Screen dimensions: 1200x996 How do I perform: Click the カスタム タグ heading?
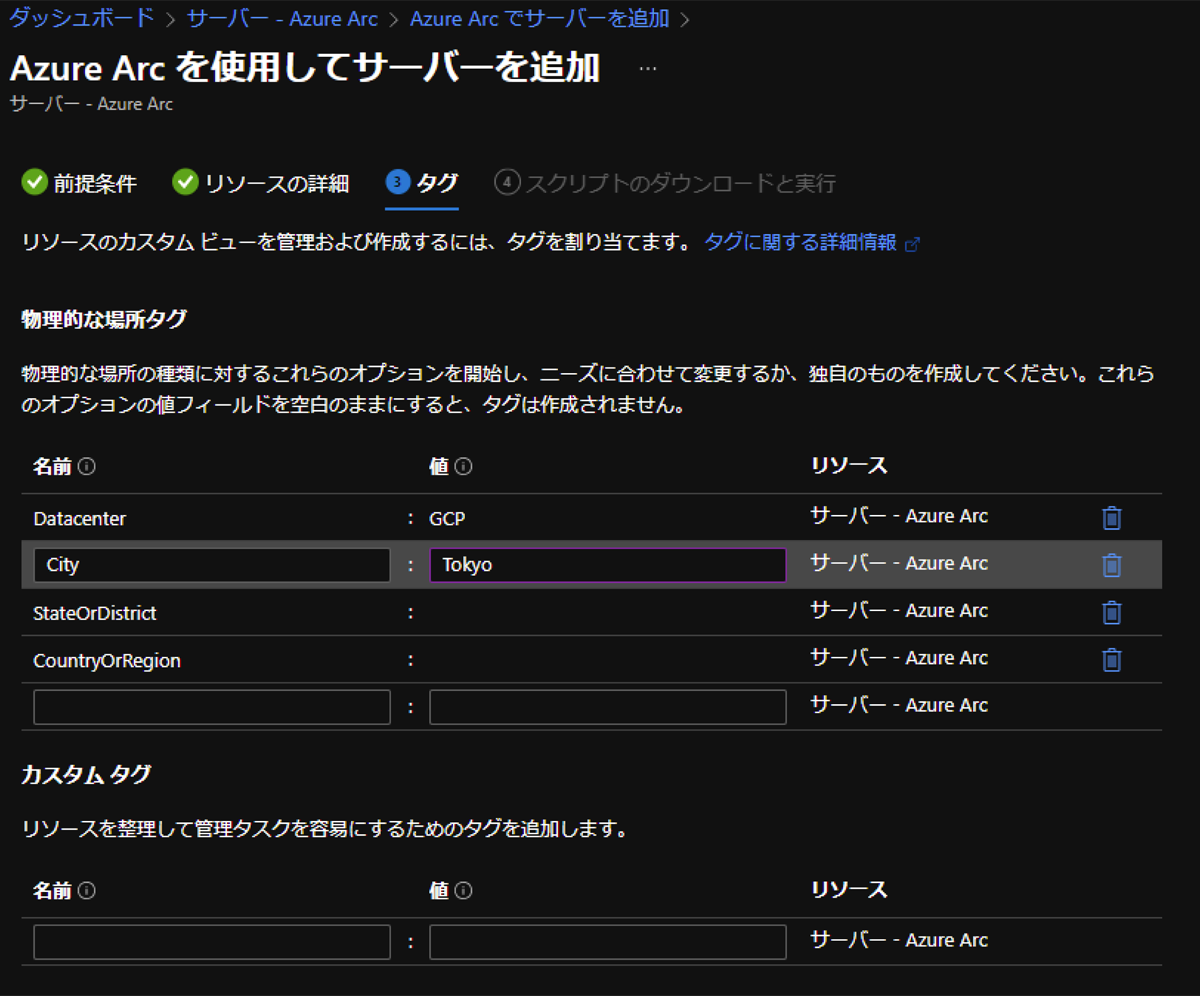[x=86, y=774]
